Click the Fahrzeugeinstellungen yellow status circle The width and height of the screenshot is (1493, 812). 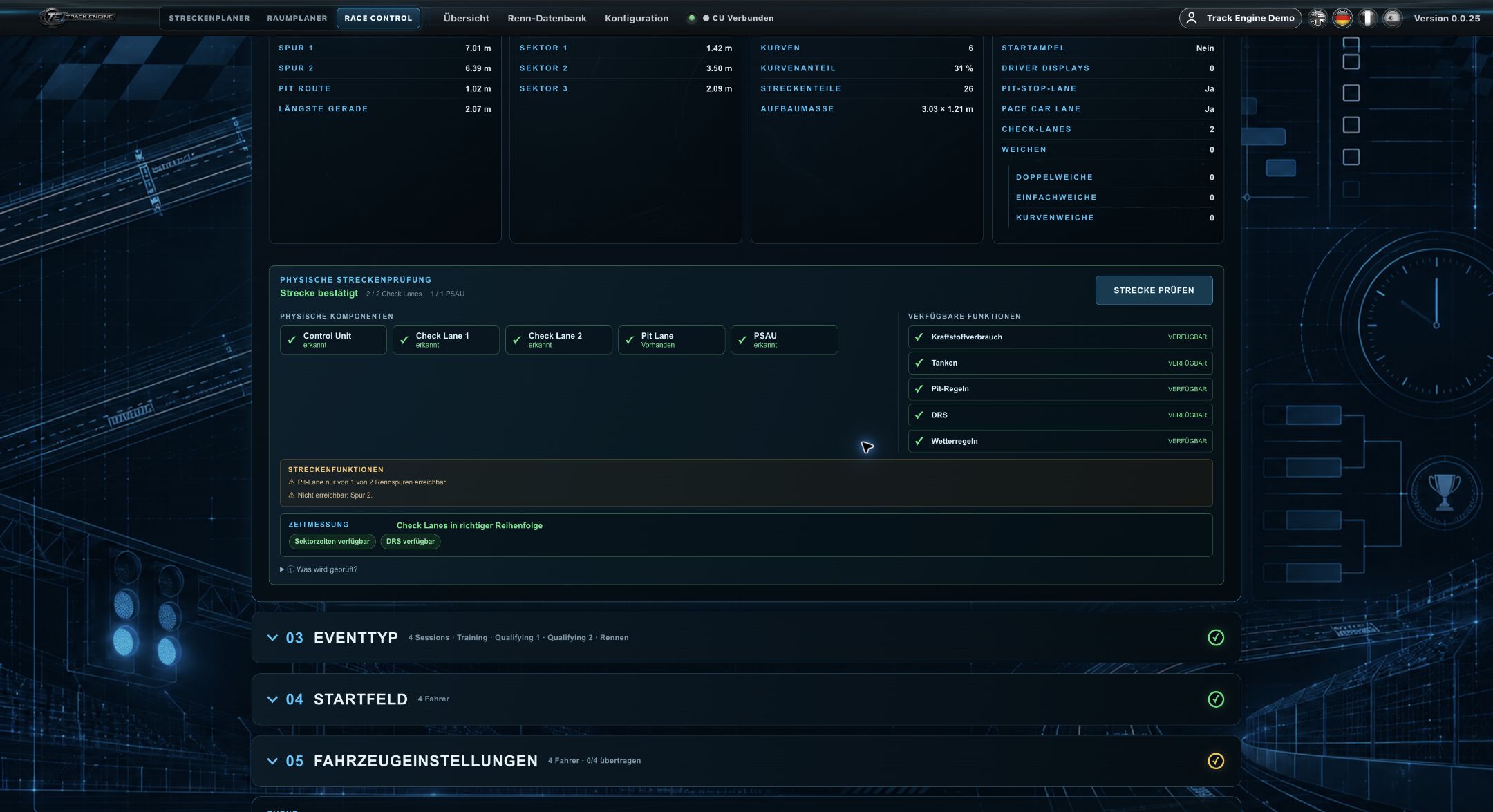tap(1216, 760)
